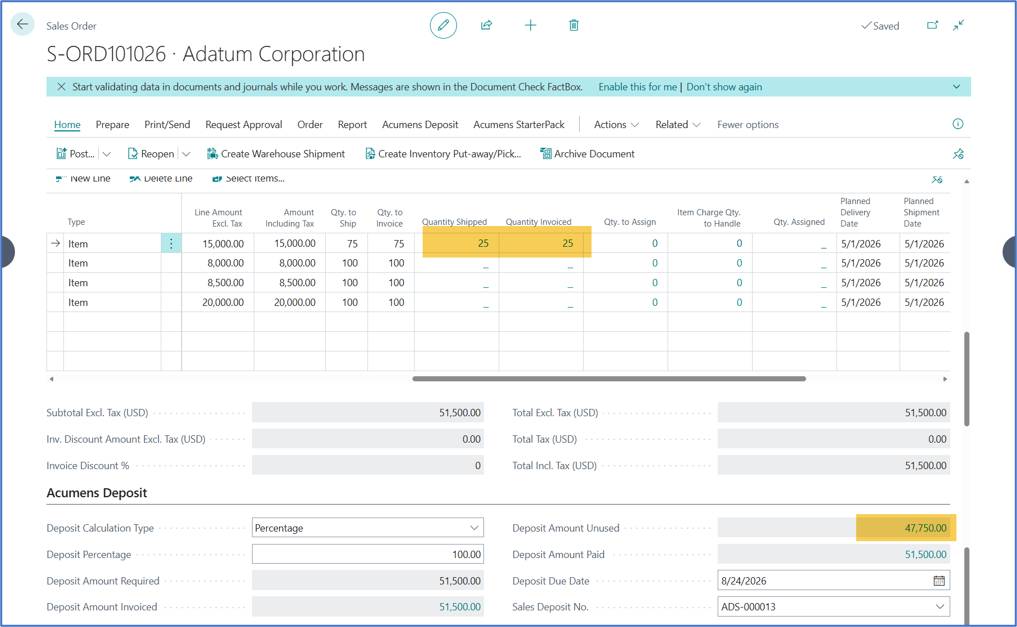Click Delete Line action
1017x627 pixels.
tap(161, 178)
